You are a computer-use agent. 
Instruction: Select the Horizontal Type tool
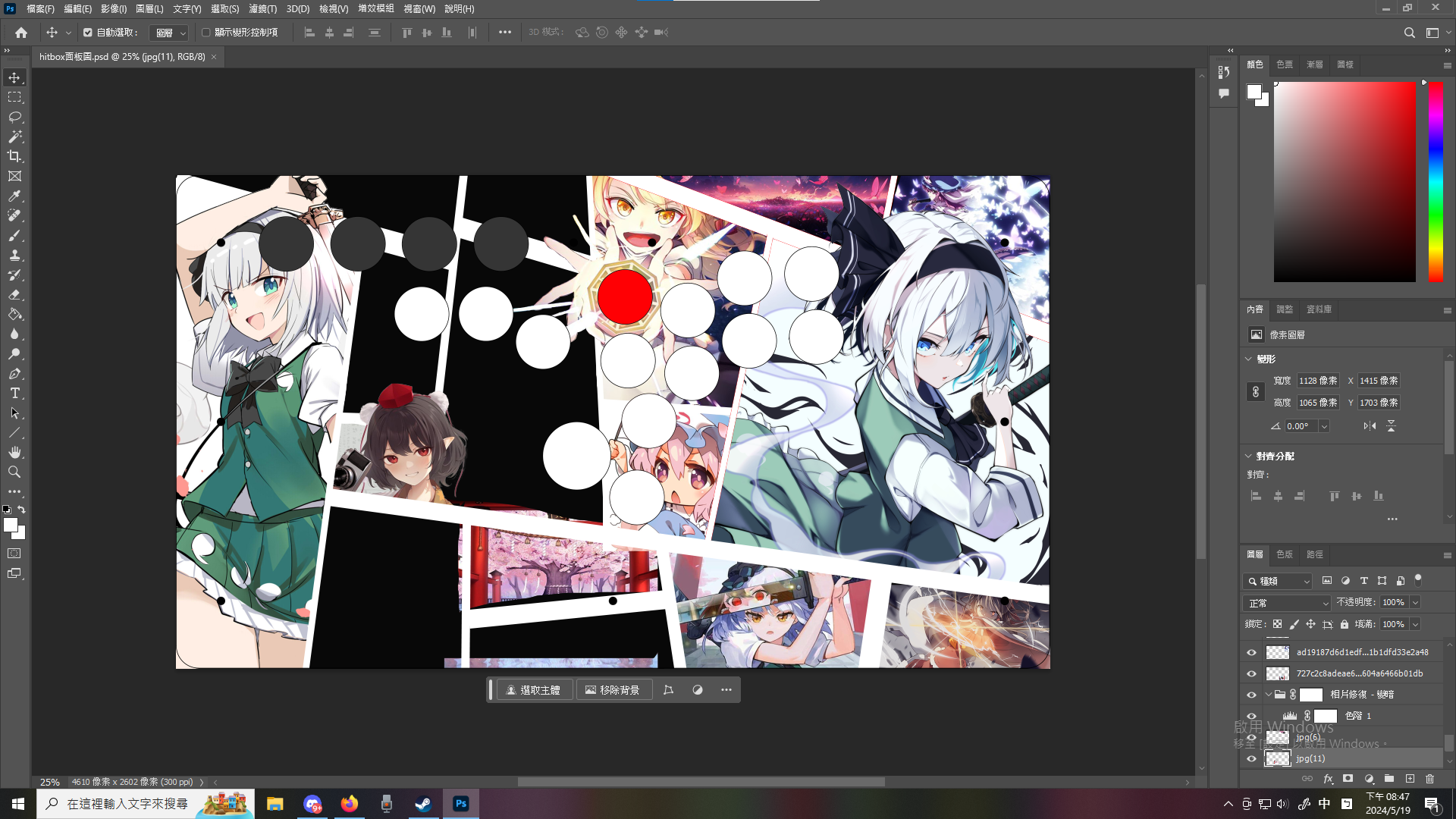tap(14, 393)
